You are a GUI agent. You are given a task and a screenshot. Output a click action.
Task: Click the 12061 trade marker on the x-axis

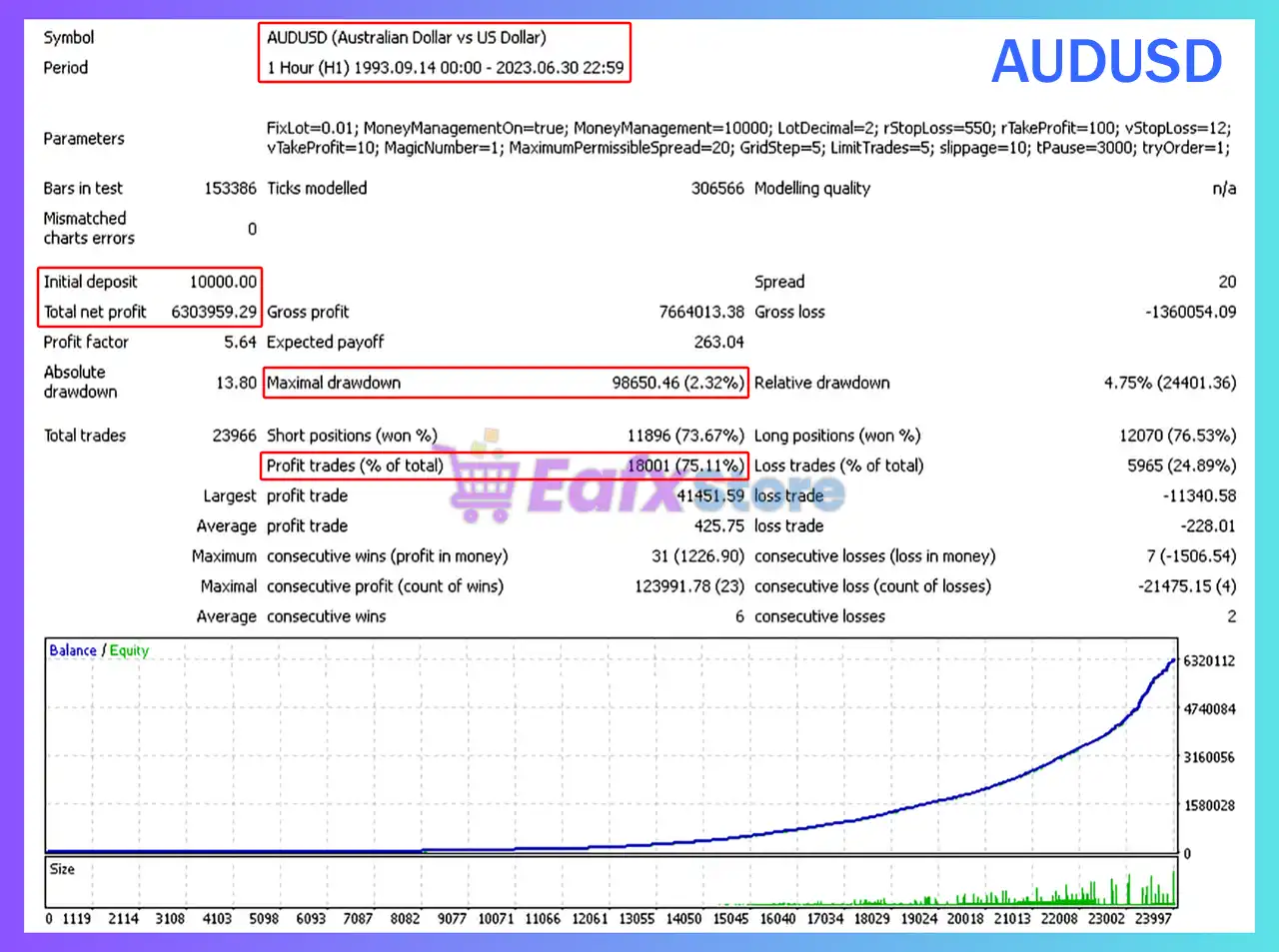590,918
